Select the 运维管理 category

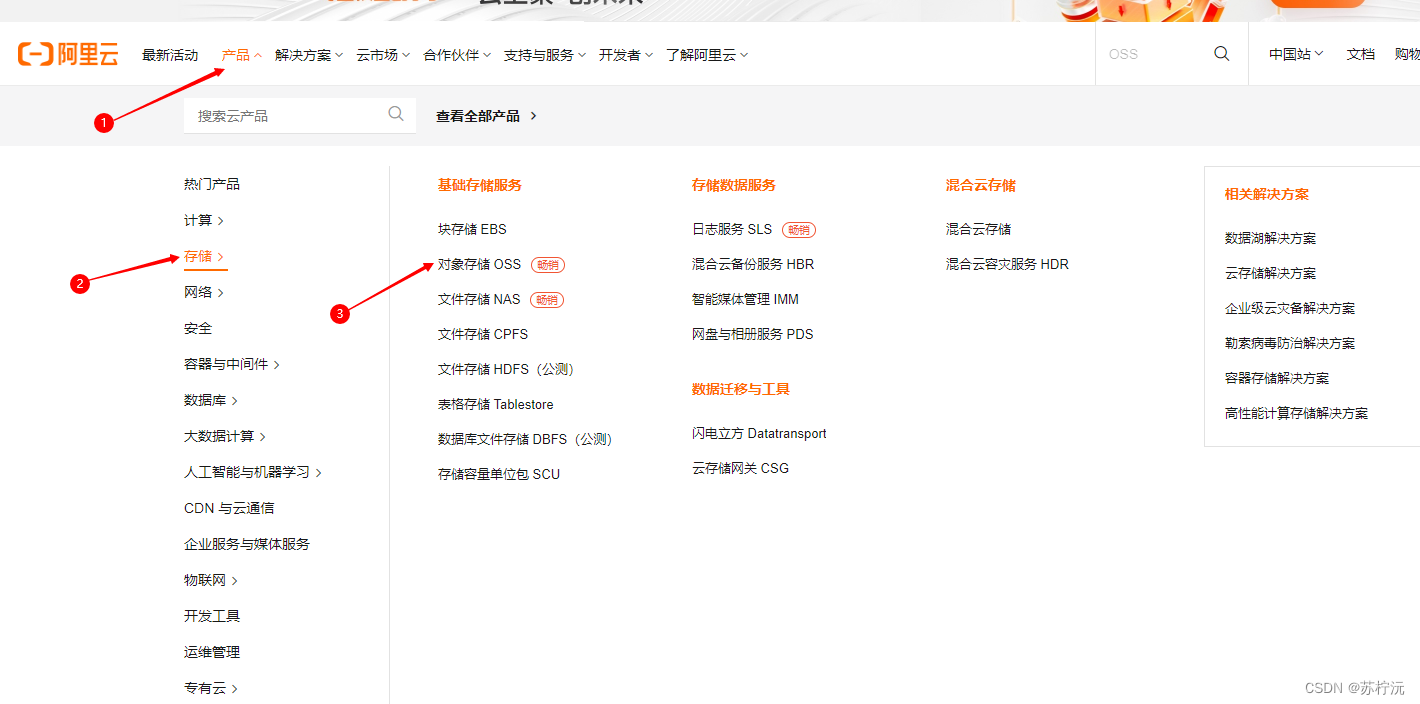pos(212,652)
